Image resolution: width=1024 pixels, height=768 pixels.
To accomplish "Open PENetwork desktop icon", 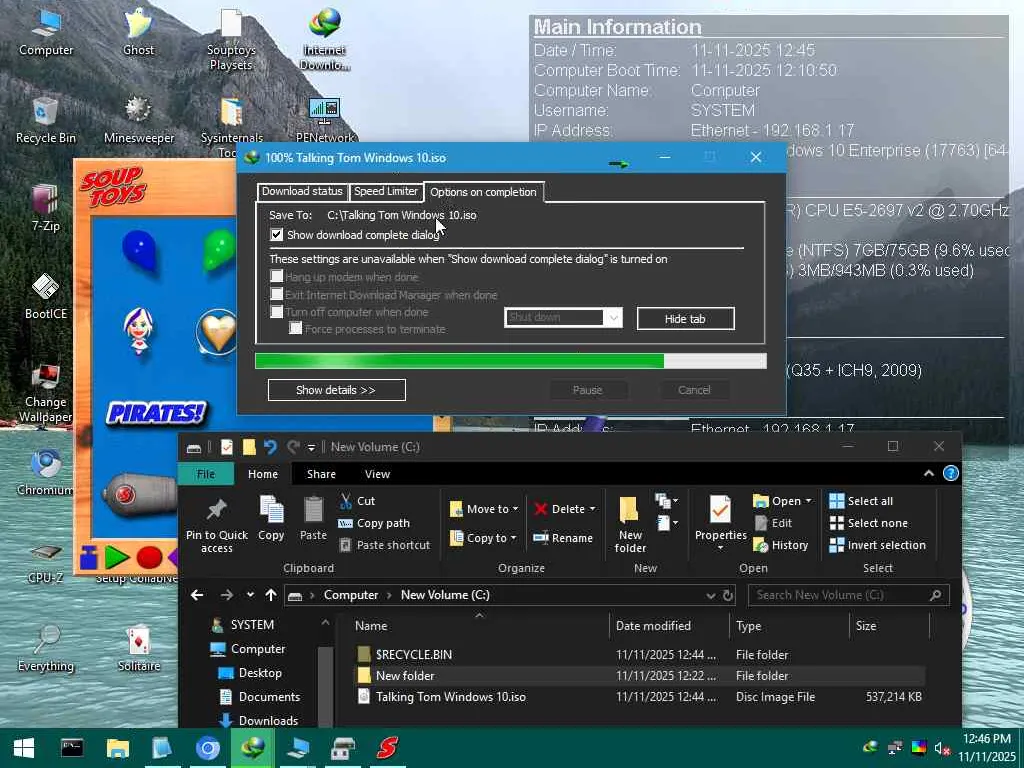I will point(325,121).
